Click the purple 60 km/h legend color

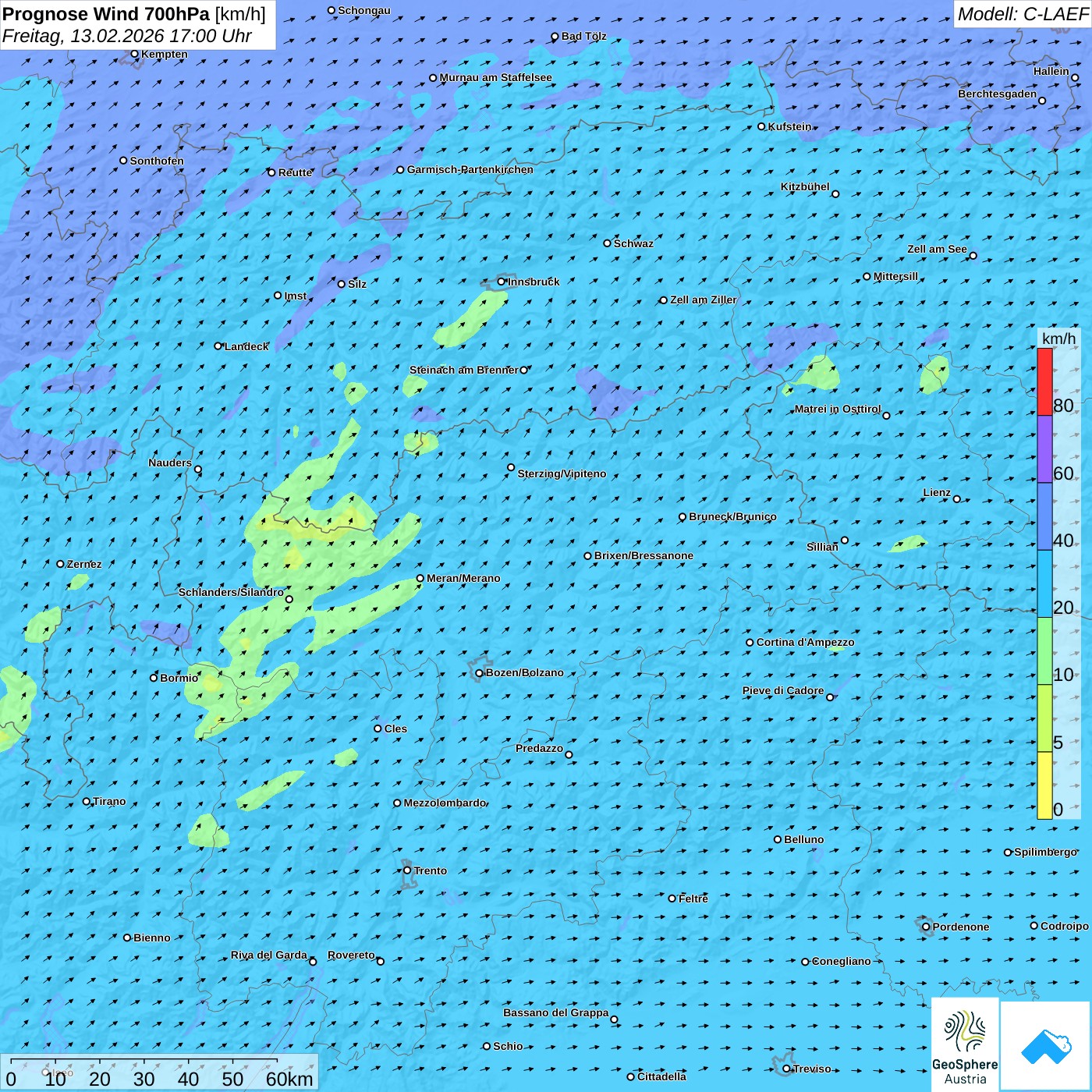pyautogui.click(x=1044, y=449)
